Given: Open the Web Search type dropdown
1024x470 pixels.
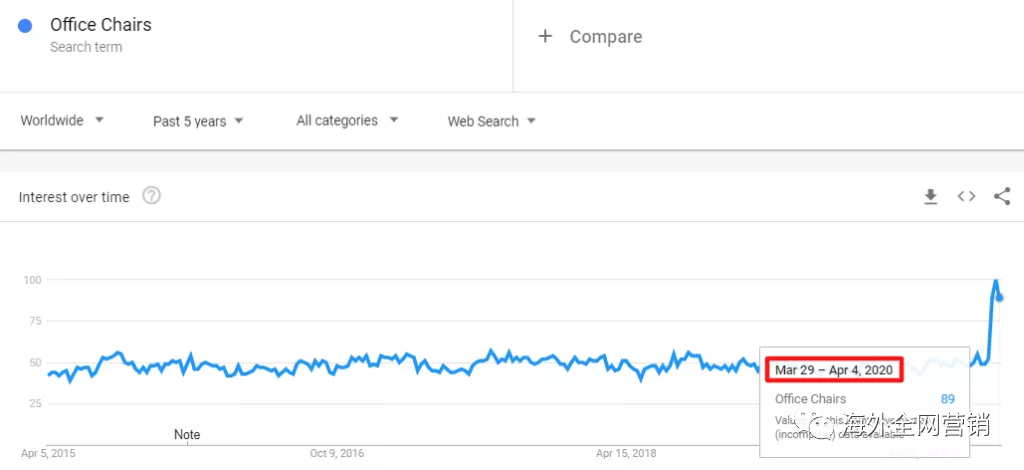Looking at the screenshot, I should 491,121.
